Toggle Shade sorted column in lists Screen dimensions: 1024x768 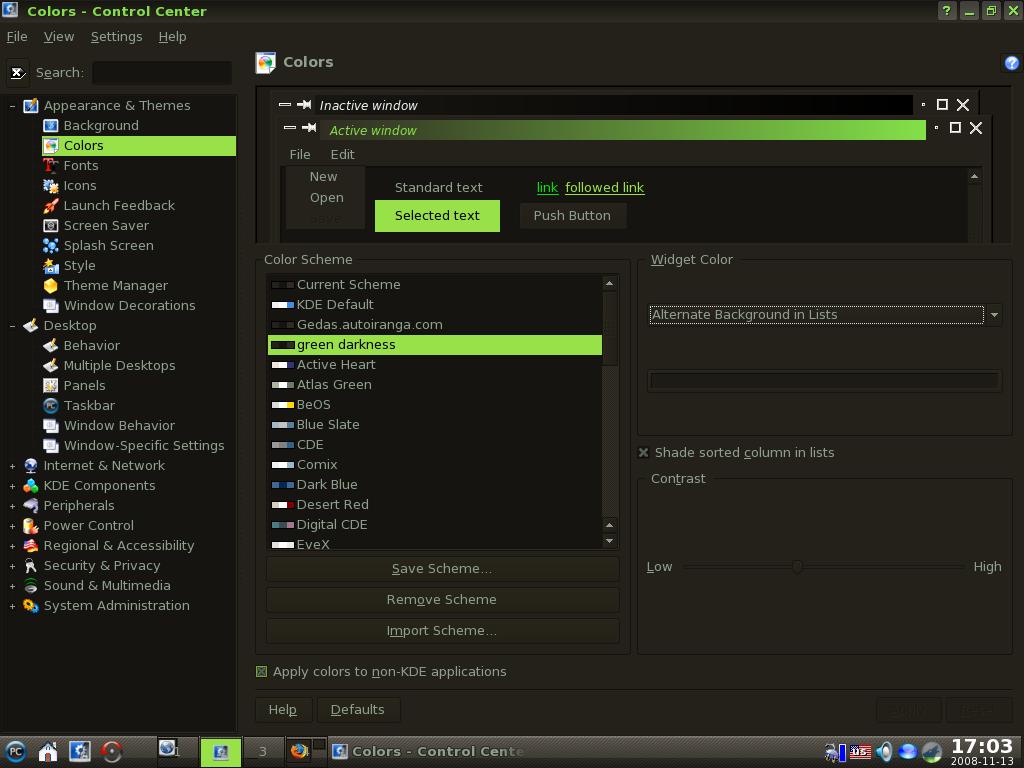(643, 453)
